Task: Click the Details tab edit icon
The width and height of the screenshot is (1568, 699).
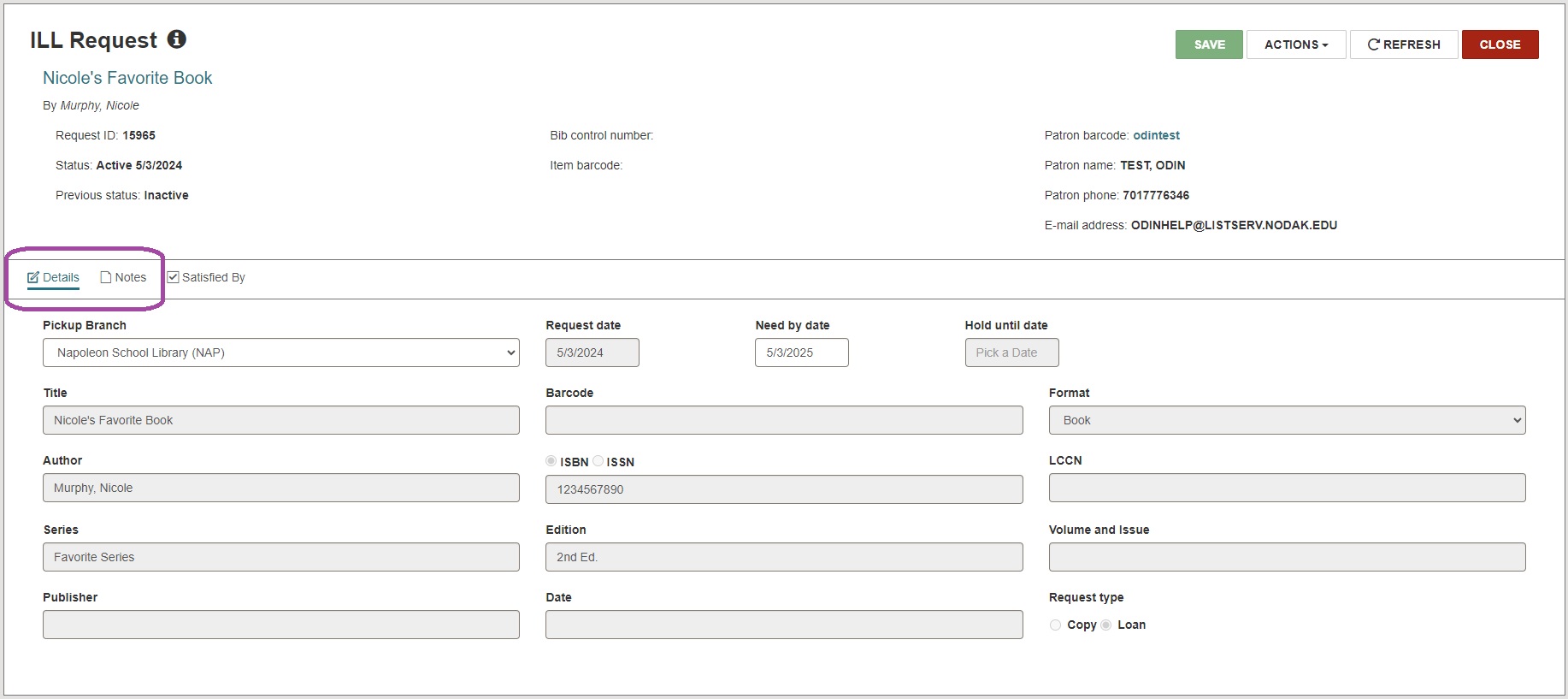Action: (33, 277)
